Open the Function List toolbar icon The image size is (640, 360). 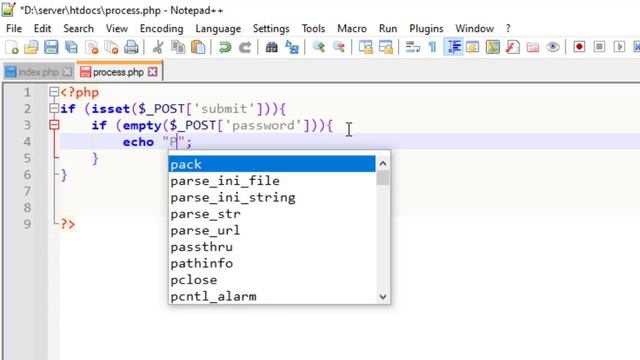pyautogui.click(x=513, y=47)
